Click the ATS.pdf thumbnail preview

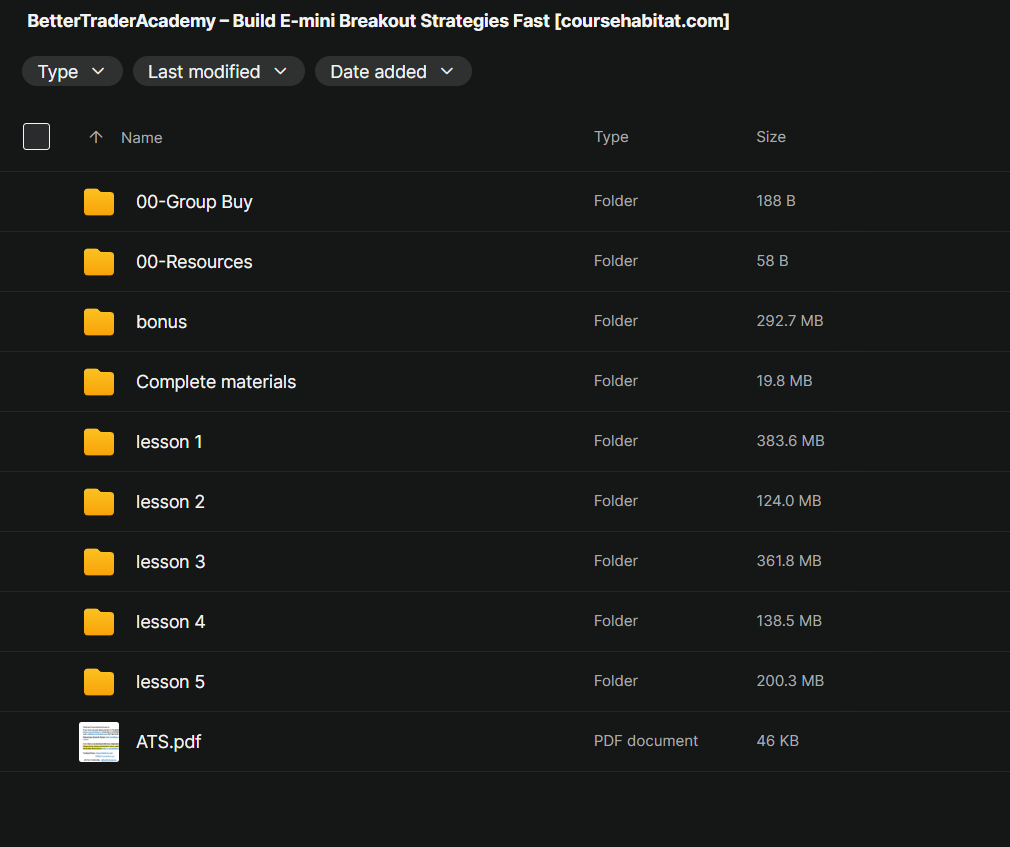[99, 742]
